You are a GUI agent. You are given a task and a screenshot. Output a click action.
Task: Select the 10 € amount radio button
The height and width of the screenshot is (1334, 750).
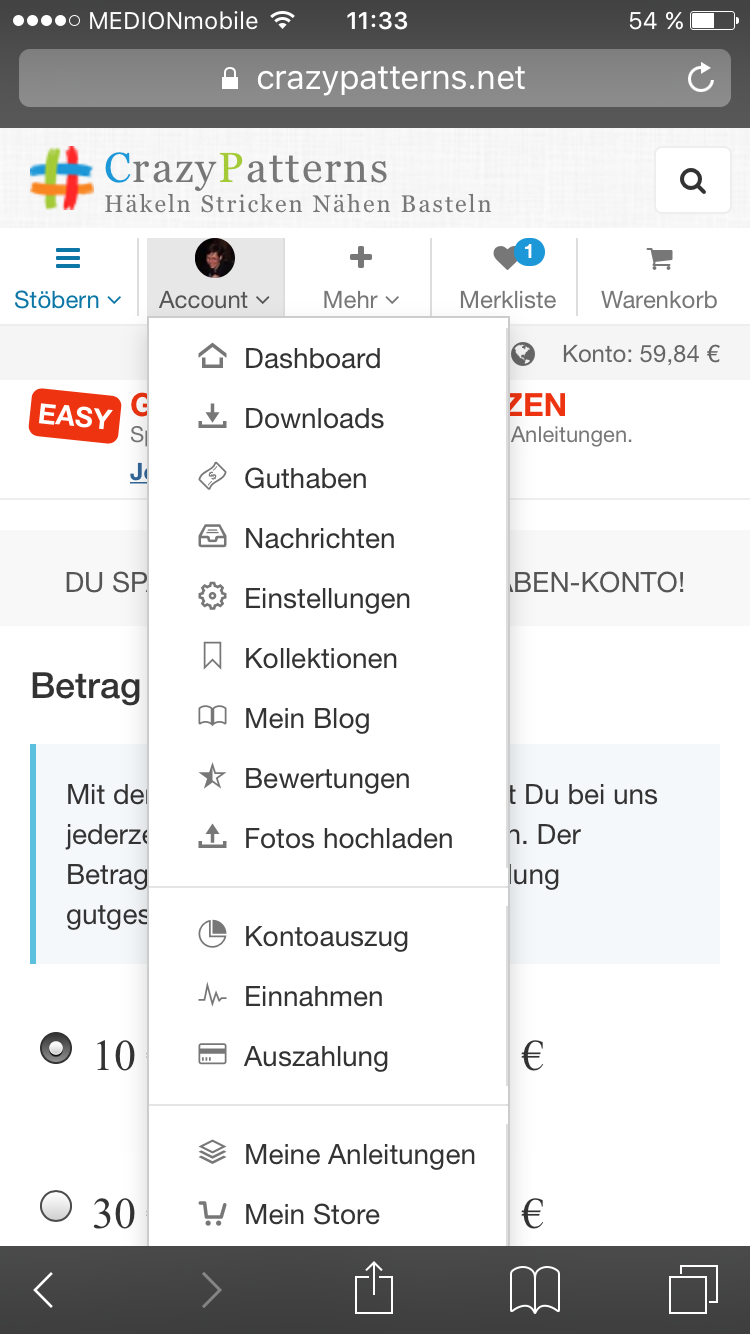coord(56,1049)
